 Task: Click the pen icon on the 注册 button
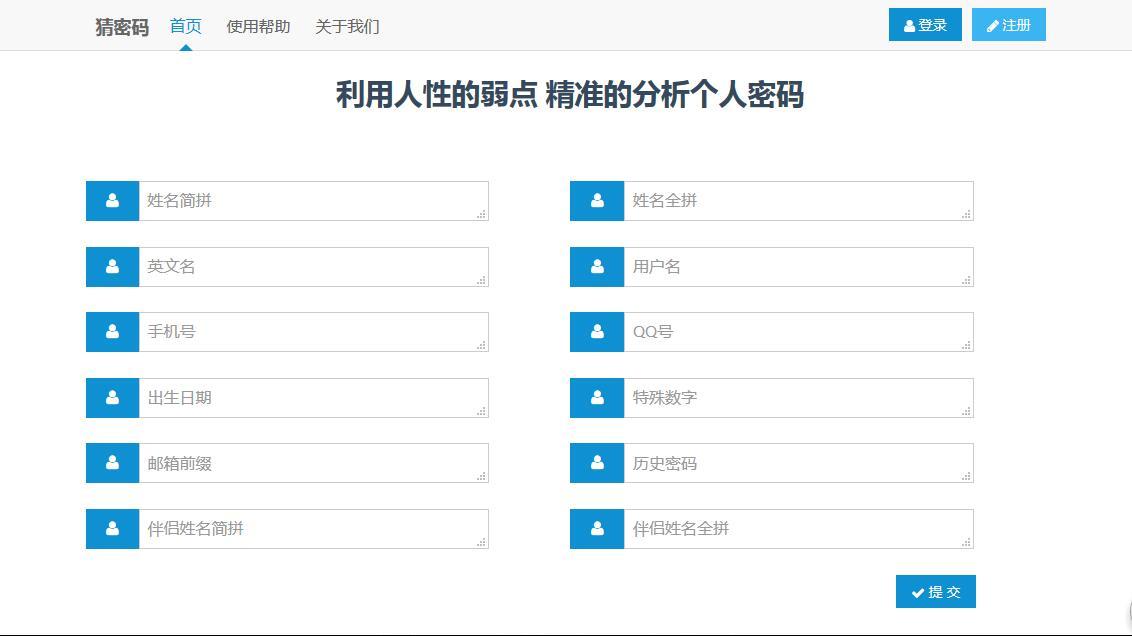[x=992, y=24]
